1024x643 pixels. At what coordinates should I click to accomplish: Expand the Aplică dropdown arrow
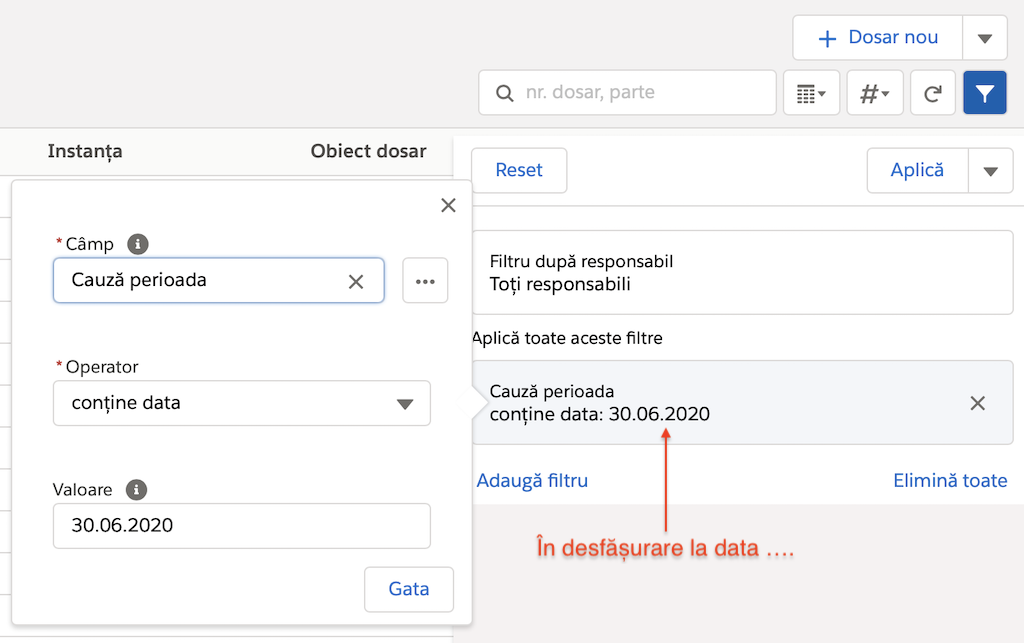(990, 171)
